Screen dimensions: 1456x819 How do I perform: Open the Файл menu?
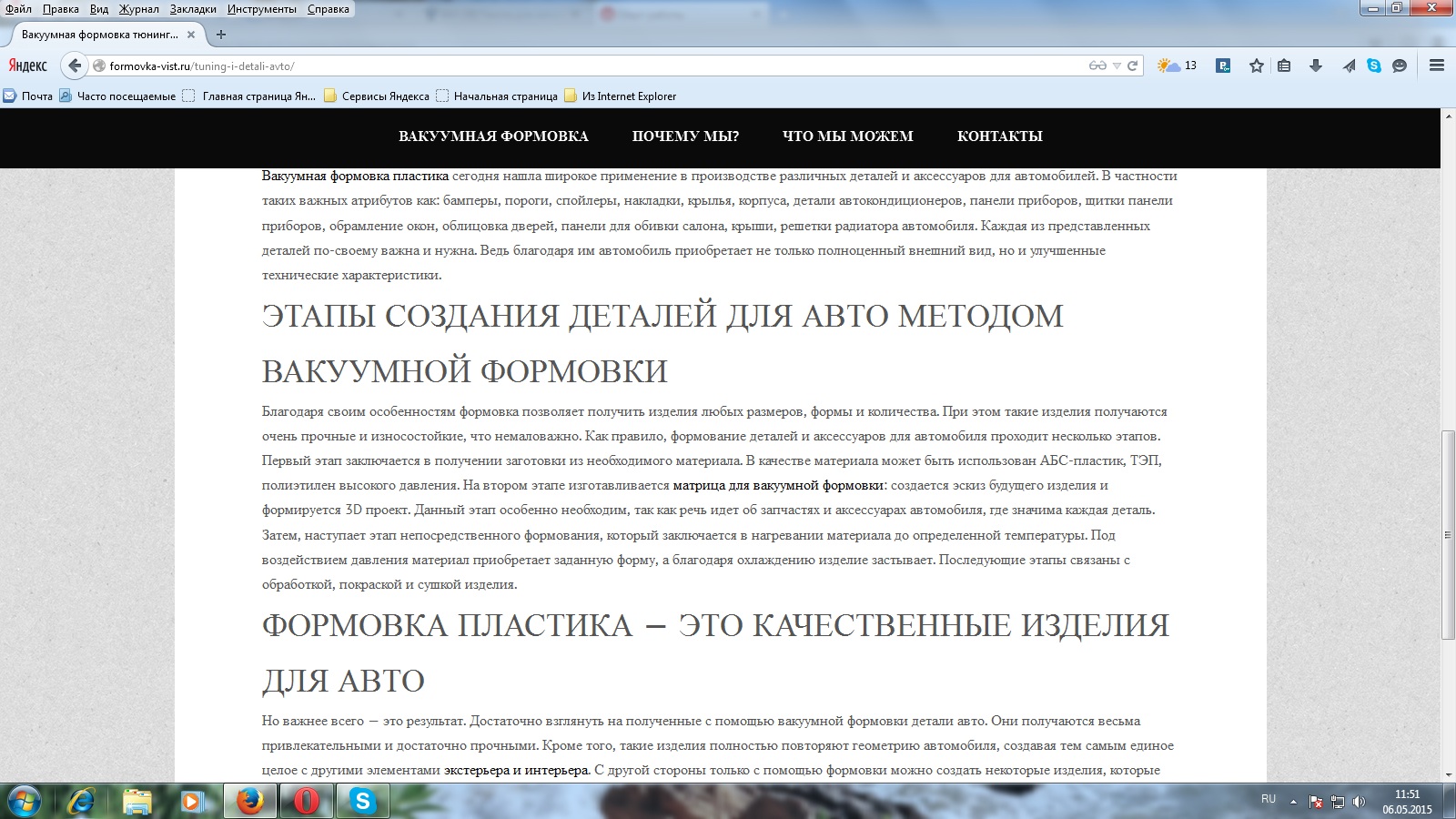tap(18, 9)
